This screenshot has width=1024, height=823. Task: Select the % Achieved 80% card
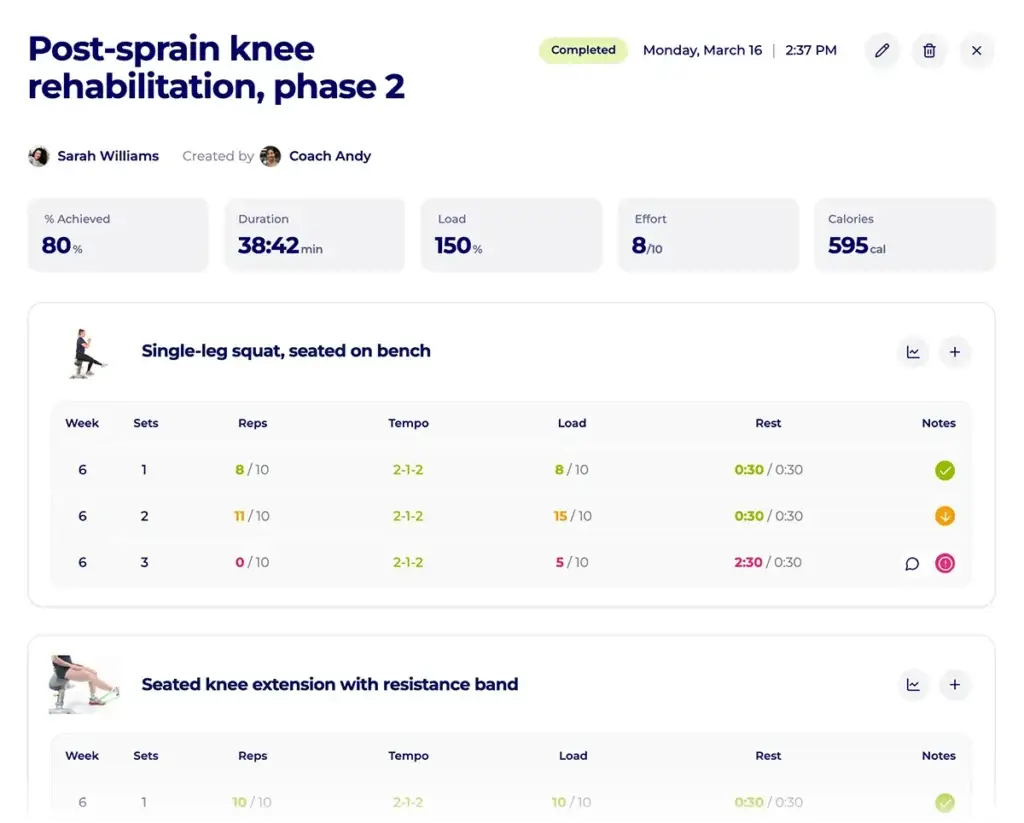point(118,235)
